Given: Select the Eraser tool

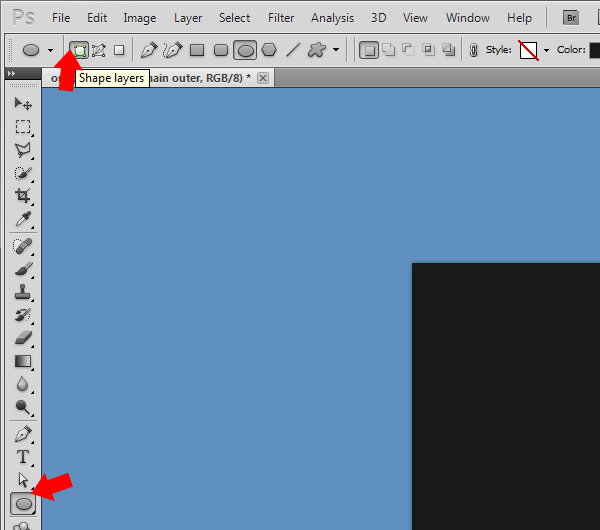Looking at the screenshot, I should (x=23, y=338).
